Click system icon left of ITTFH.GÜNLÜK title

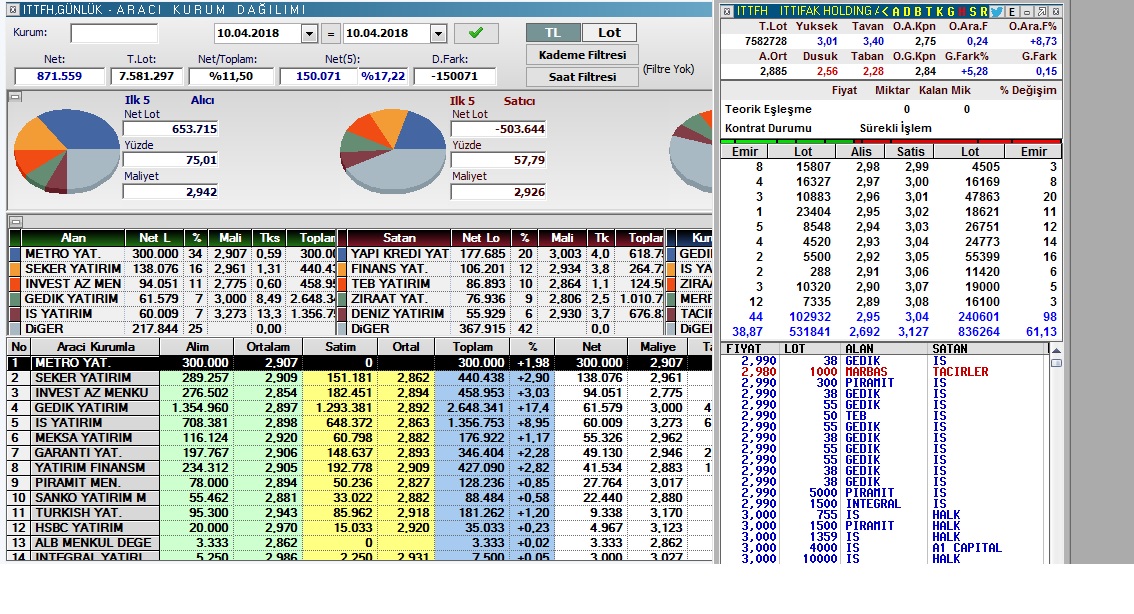click(x=12, y=10)
